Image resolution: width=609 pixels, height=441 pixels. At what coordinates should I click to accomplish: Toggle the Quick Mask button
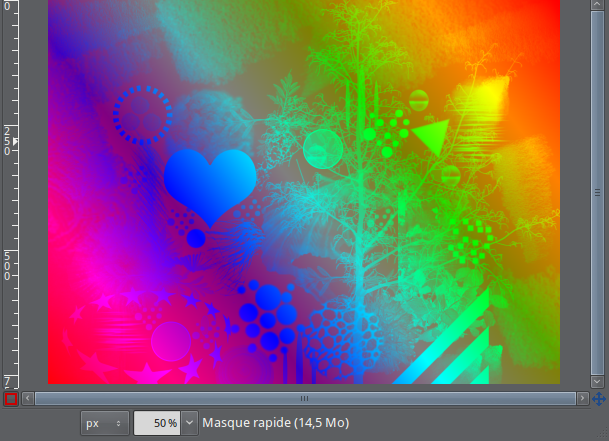pyautogui.click(x=10, y=399)
